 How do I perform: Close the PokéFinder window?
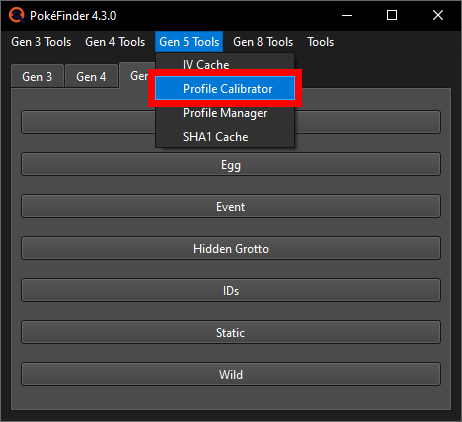438,15
